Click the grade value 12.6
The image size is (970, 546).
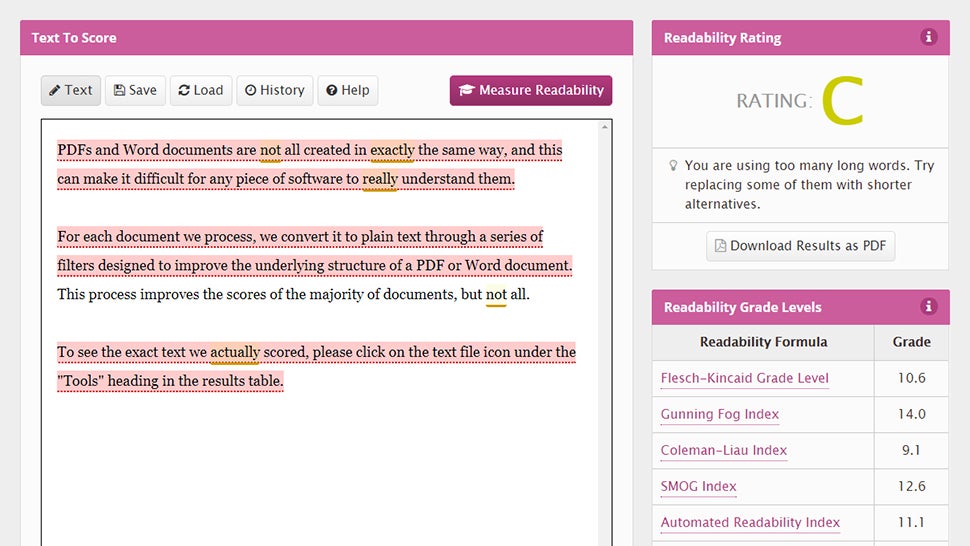pyautogui.click(x=911, y=486)
